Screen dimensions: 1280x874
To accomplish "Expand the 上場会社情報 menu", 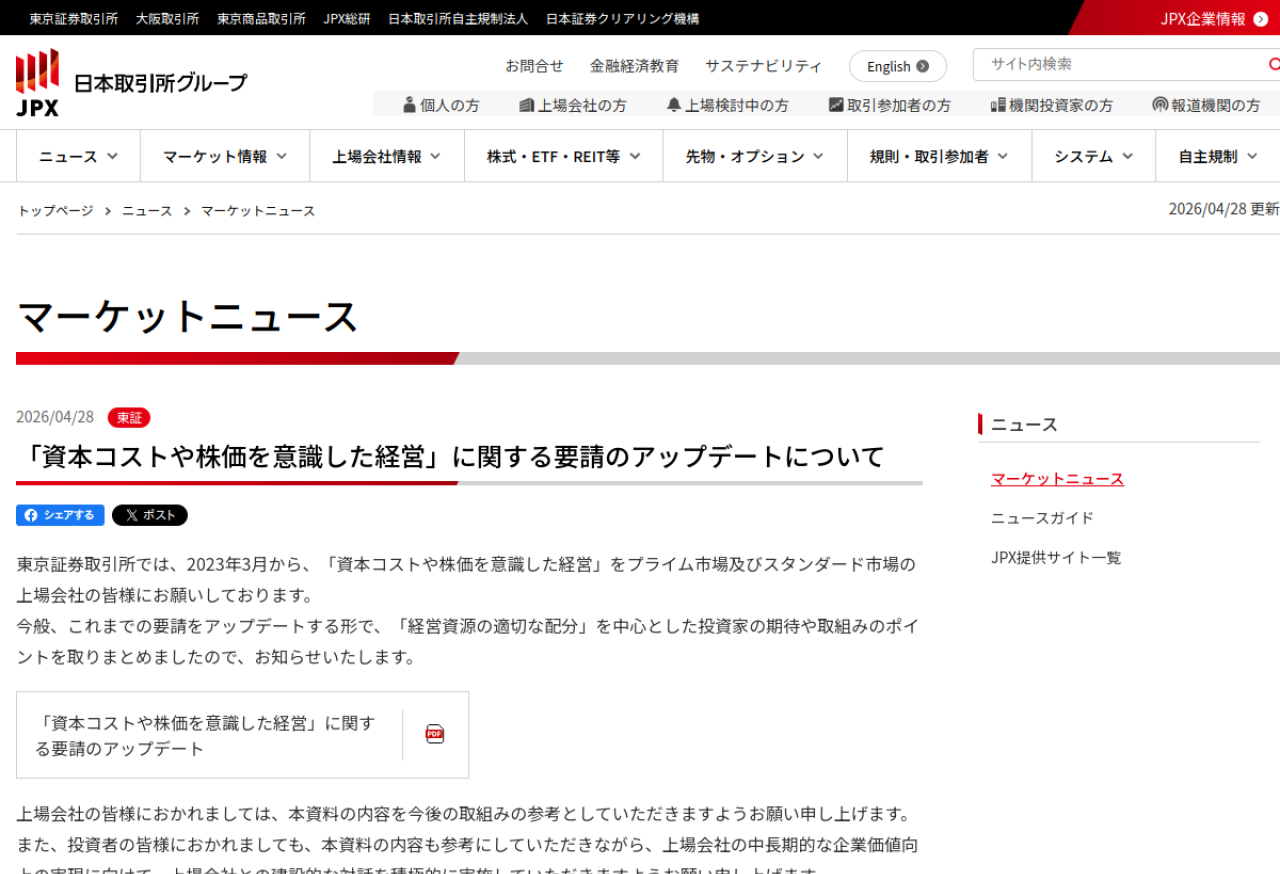I will coord(387,156).
